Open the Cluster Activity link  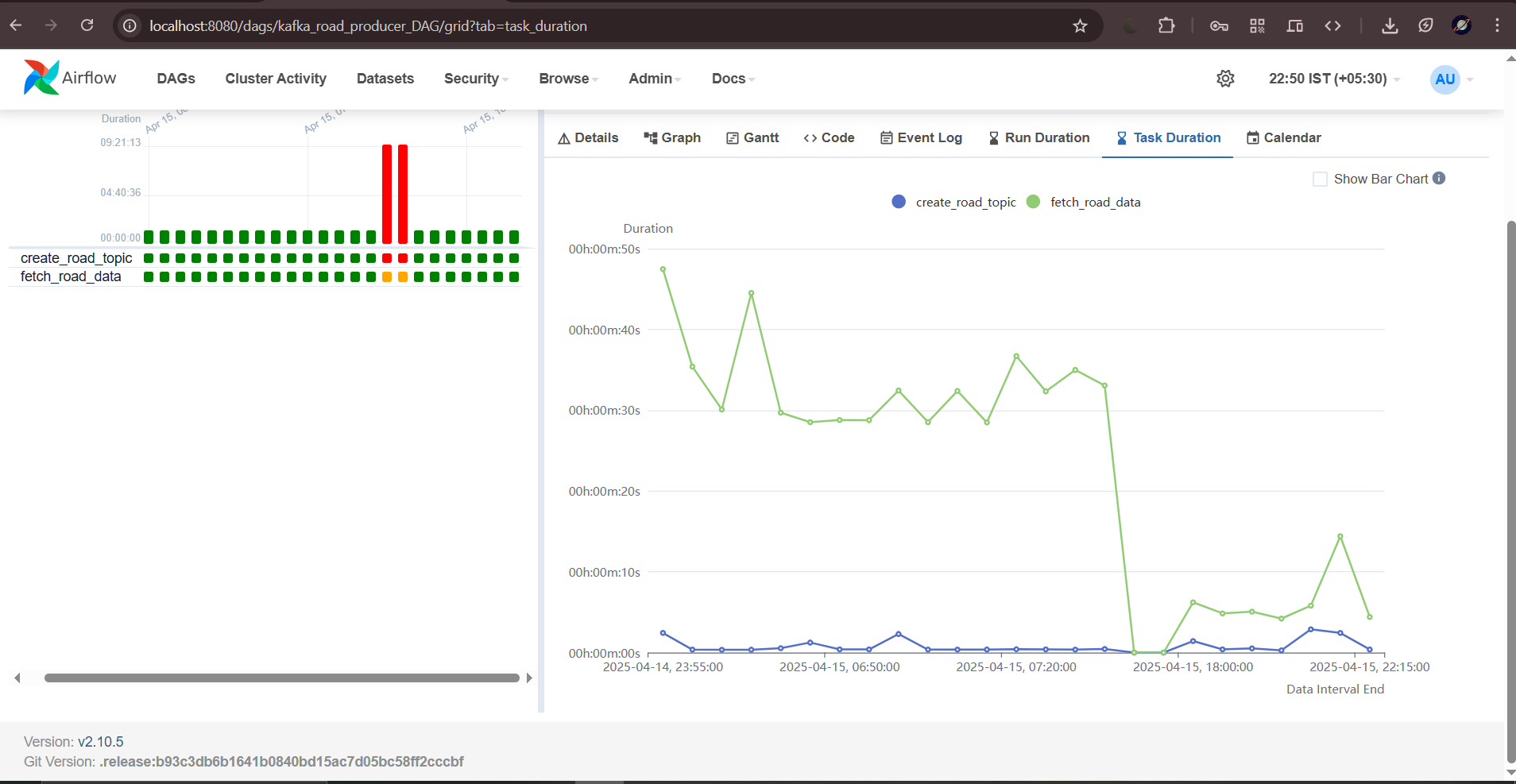click(276, 79)
